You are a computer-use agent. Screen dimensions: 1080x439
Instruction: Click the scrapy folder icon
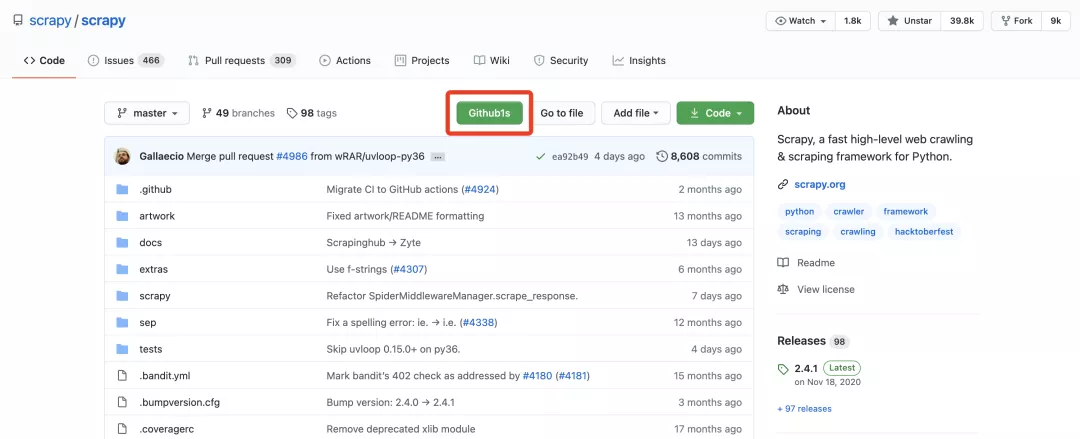click(x=123, y=296)
